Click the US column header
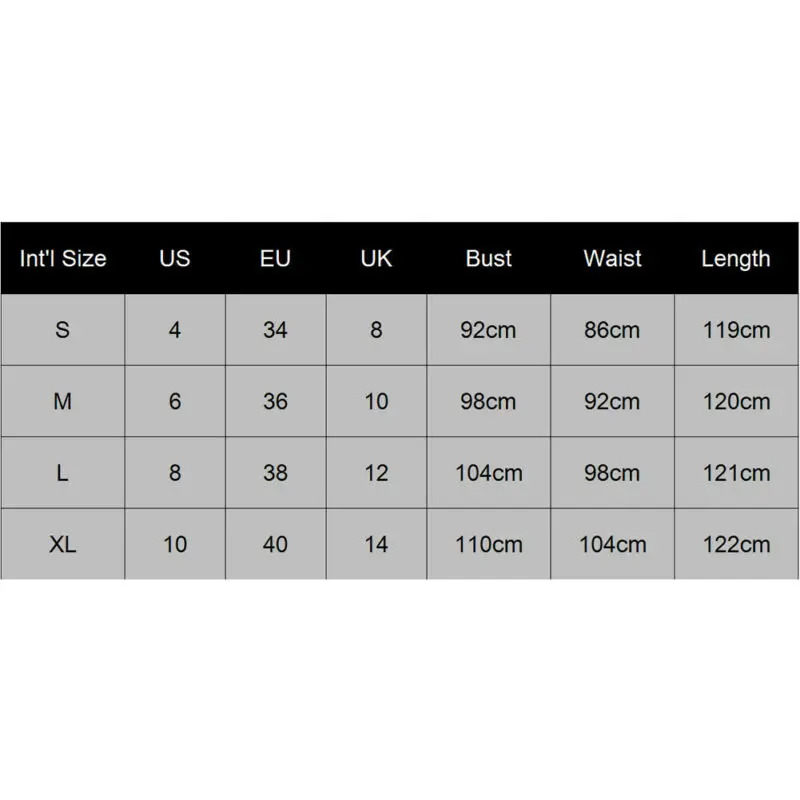 tap(175, 258)
